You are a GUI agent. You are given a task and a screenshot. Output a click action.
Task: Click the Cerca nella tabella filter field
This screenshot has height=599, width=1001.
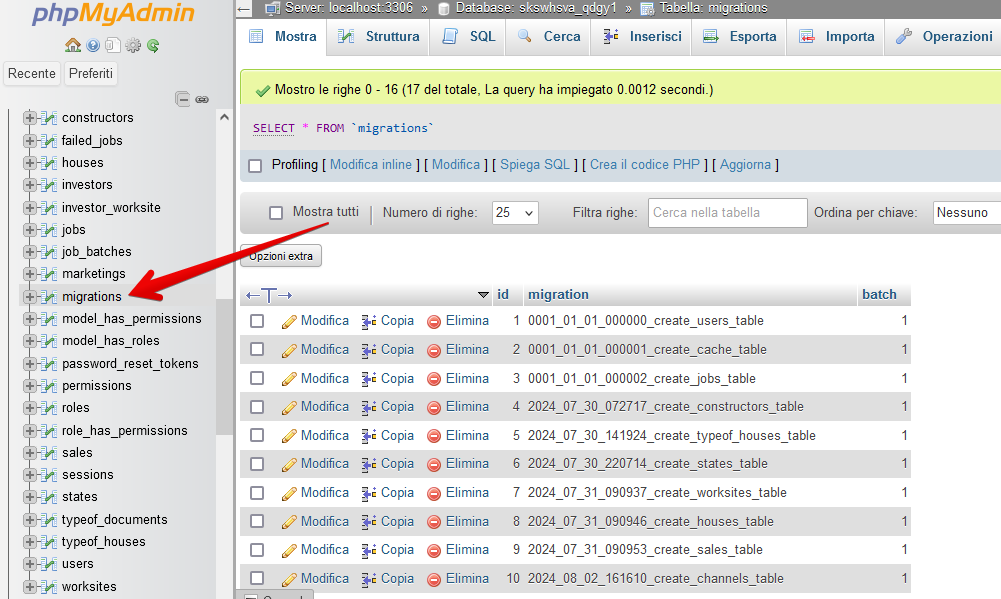[727, 213]
